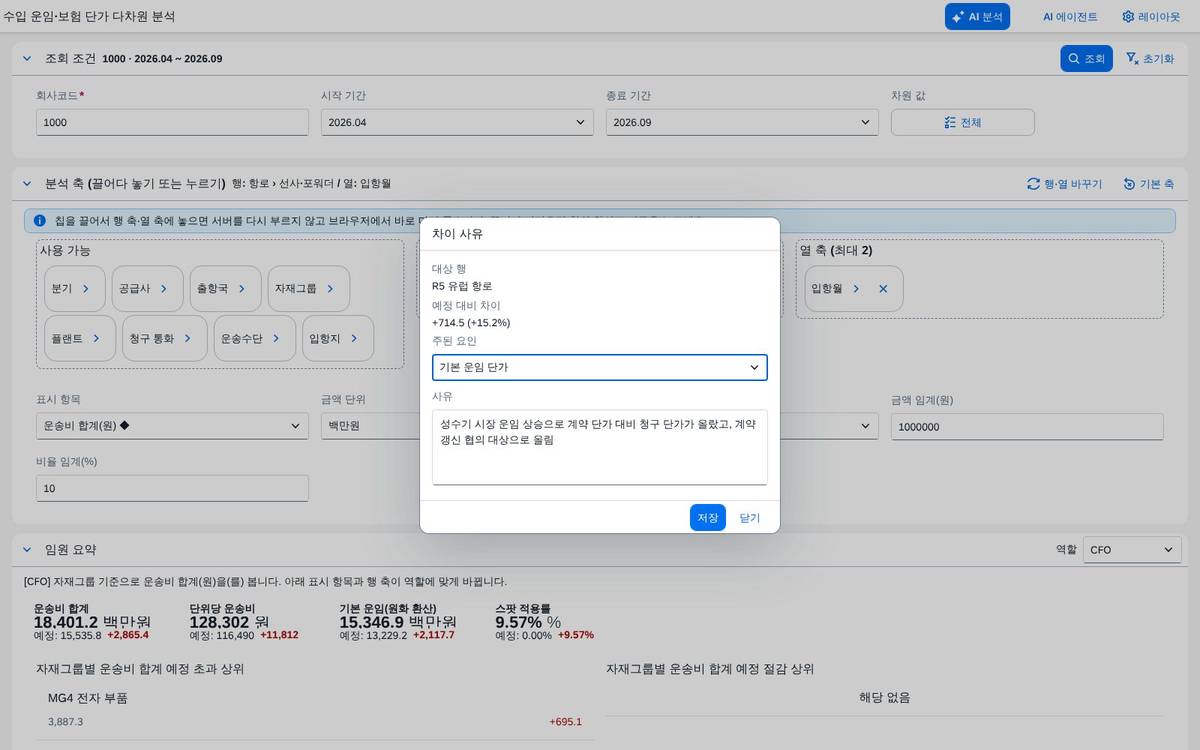
Task: Click the R5 유럽 항로 text
Action: (463, 286)
